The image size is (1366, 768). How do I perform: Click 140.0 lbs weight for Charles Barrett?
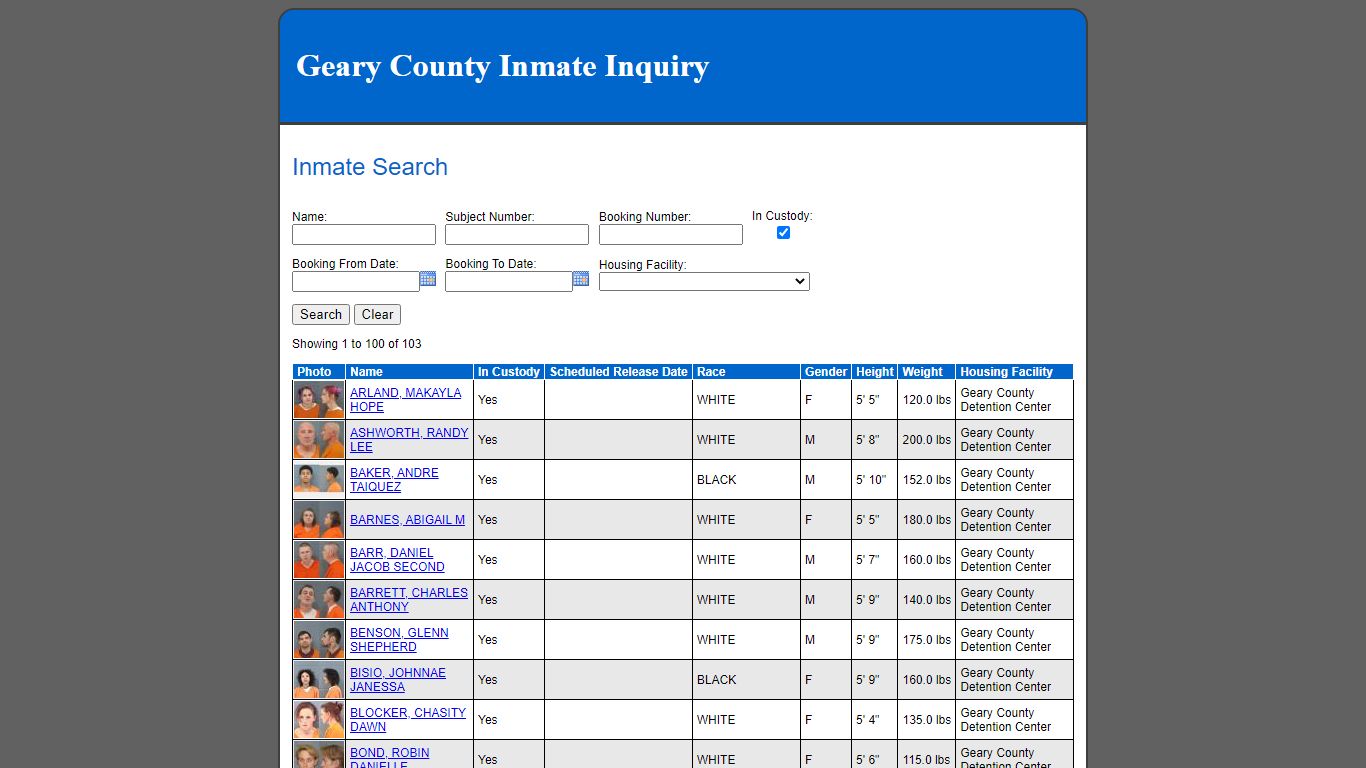coord(927,600)
